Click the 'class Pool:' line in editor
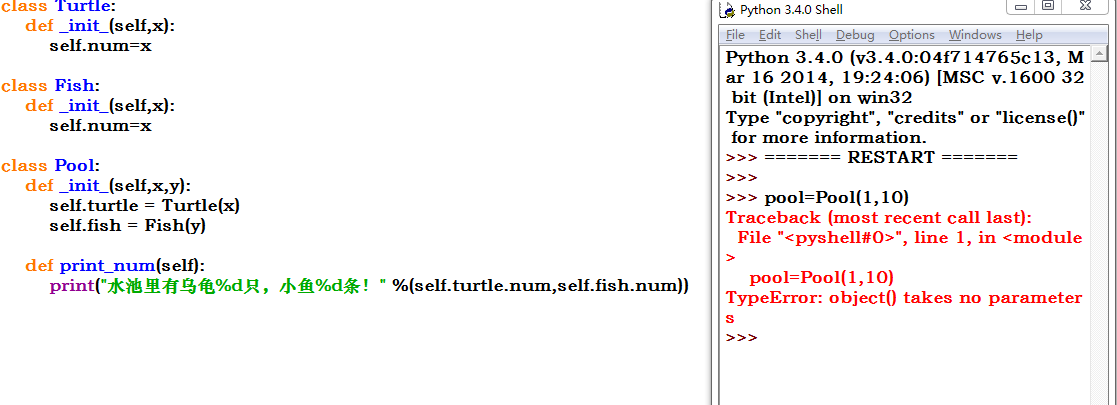Screen dimensions: 1117x405 click(x=50, y=166)
